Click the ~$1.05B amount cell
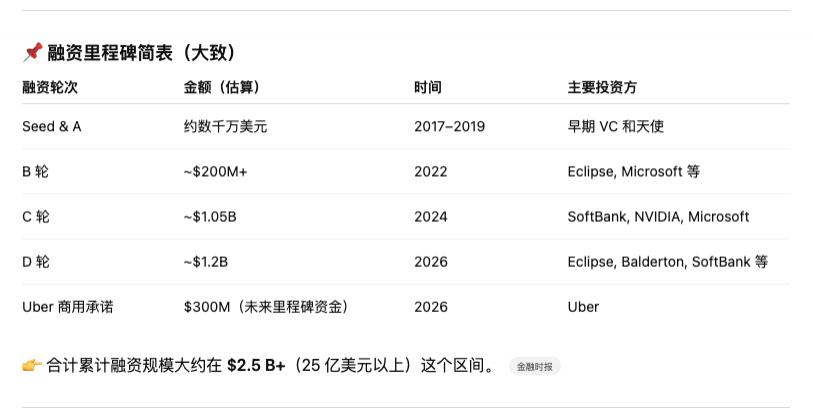813x418 pixels. click(210, 217)
